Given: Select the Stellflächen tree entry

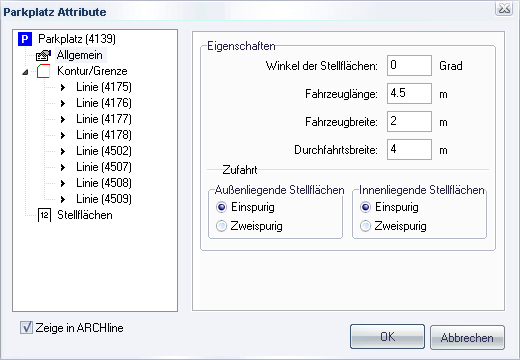Looking at the screenshot, I should (x=85, y=215).
